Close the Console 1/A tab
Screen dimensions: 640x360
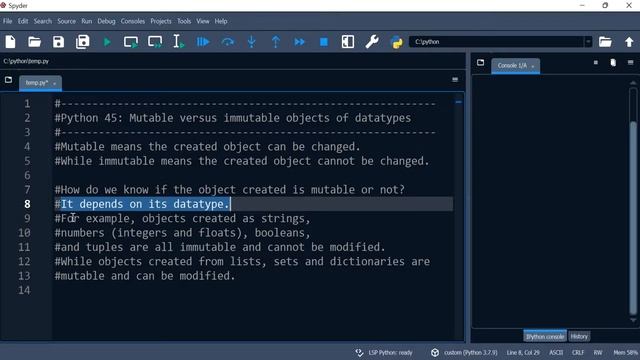(533, 66)
